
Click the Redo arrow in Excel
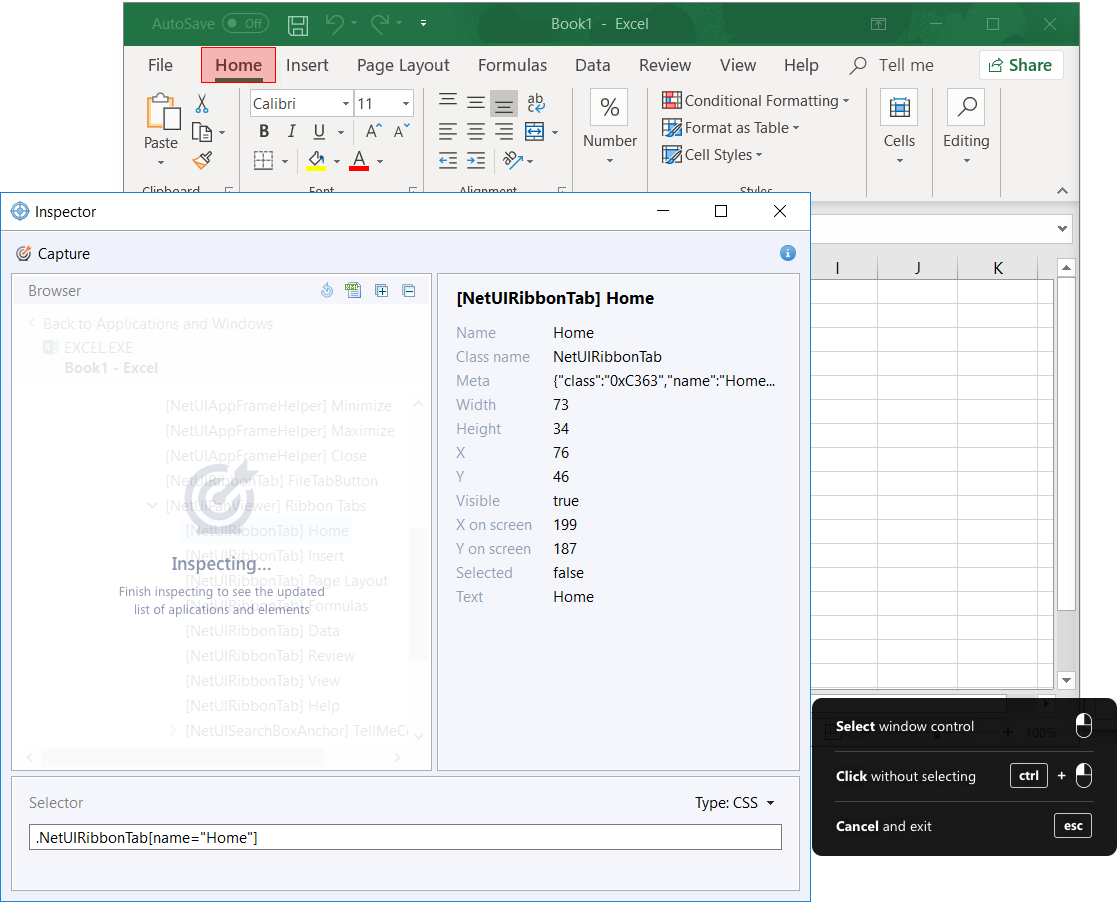(380, 24)
